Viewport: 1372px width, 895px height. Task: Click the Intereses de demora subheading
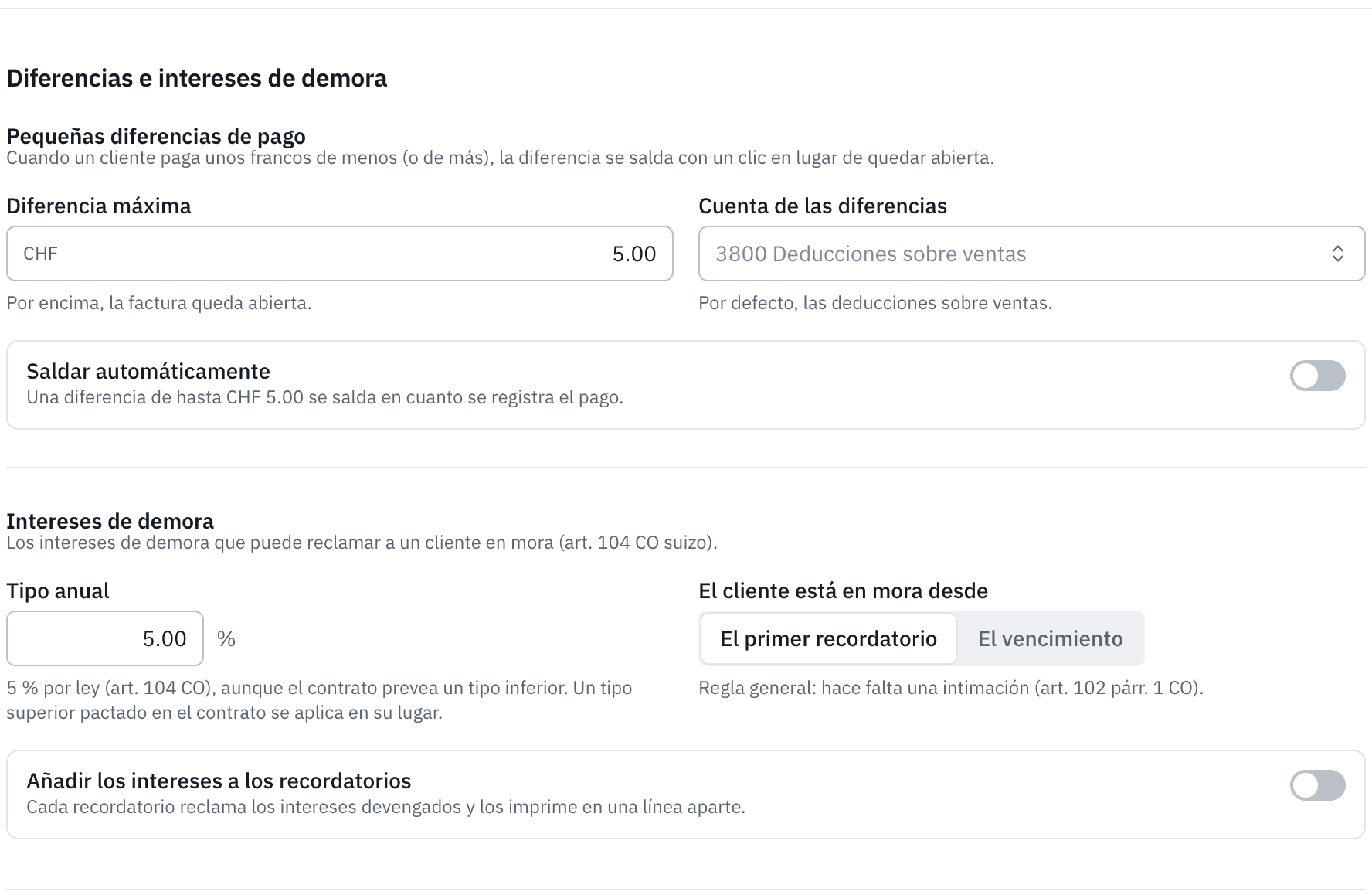110,521
